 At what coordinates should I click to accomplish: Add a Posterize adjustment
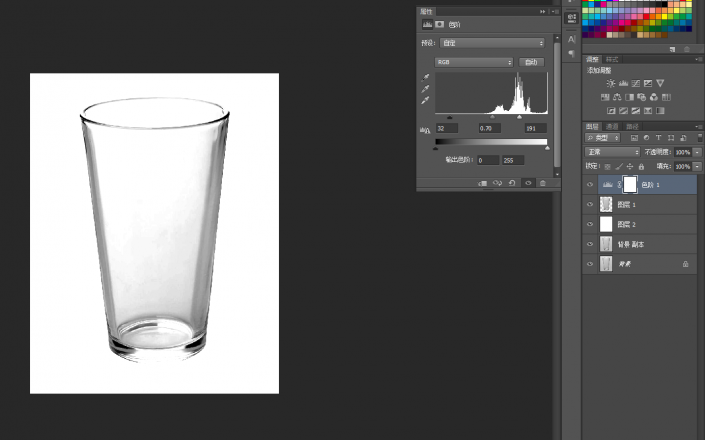pyautogui.click(x=623, y=111)
